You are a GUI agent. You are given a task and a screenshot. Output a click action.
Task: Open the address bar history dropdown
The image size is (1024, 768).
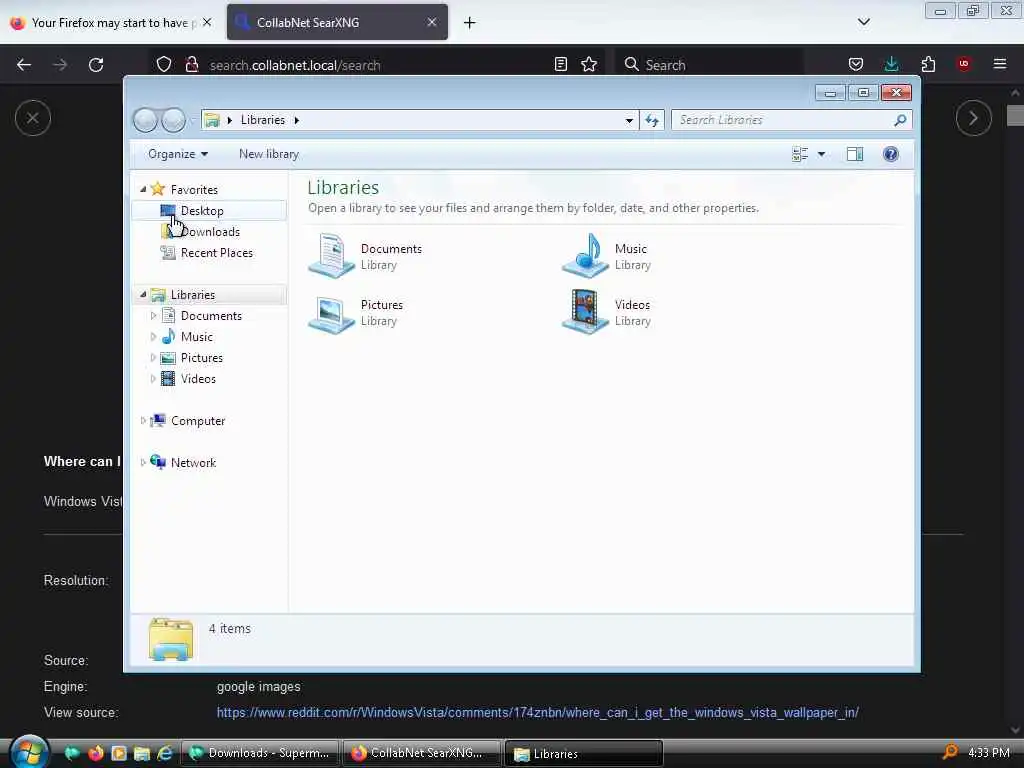[x=629, y=120]
